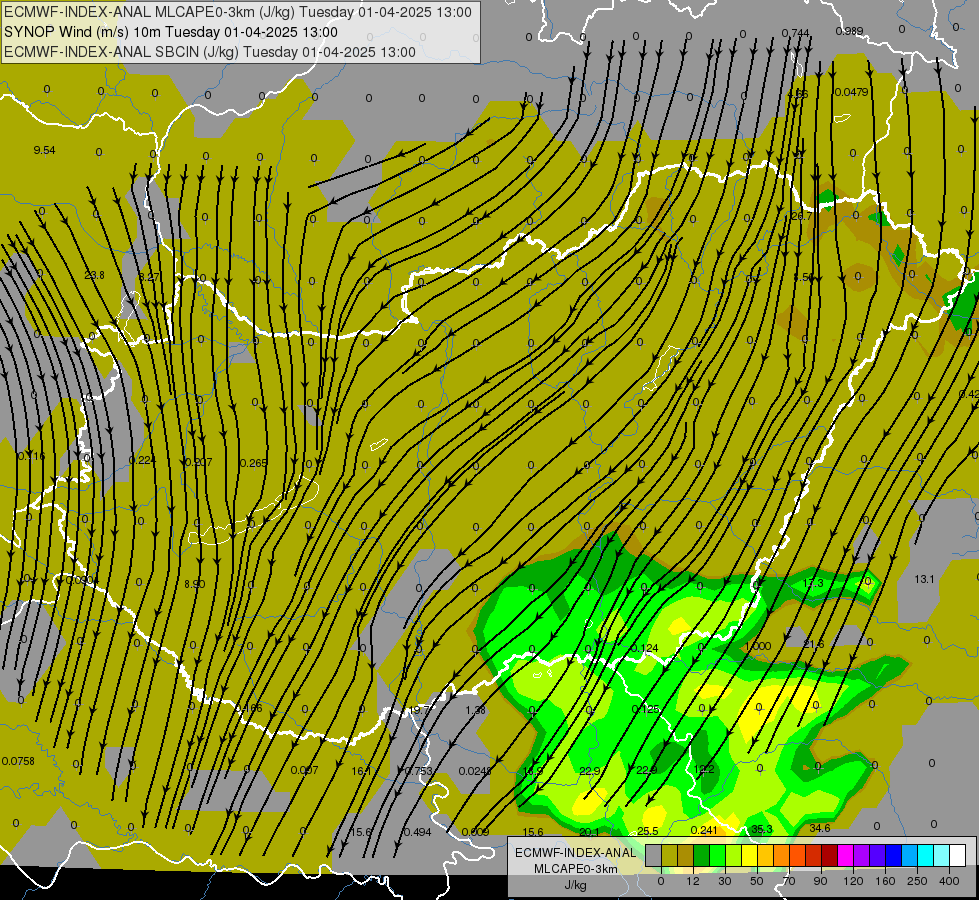Click the map value 1.38
The width and height of the screenshot is (979, 900).
476,710
